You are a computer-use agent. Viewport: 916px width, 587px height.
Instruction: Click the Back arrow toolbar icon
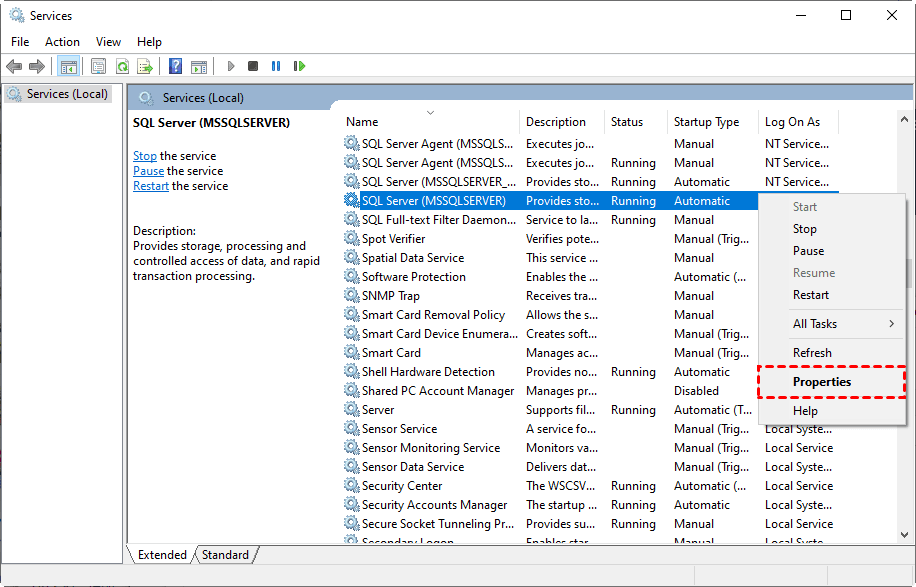(14, 66)
